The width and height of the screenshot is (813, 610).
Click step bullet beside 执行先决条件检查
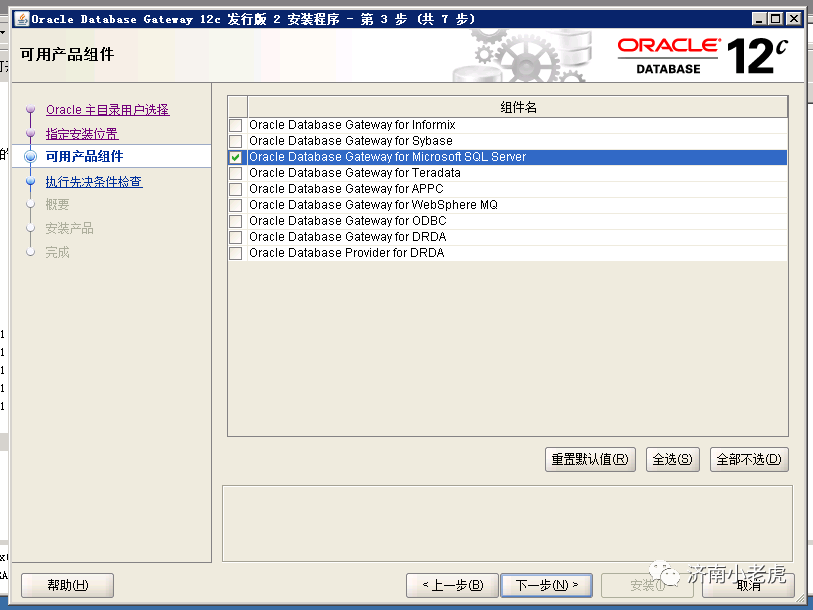tap(31, 181)
